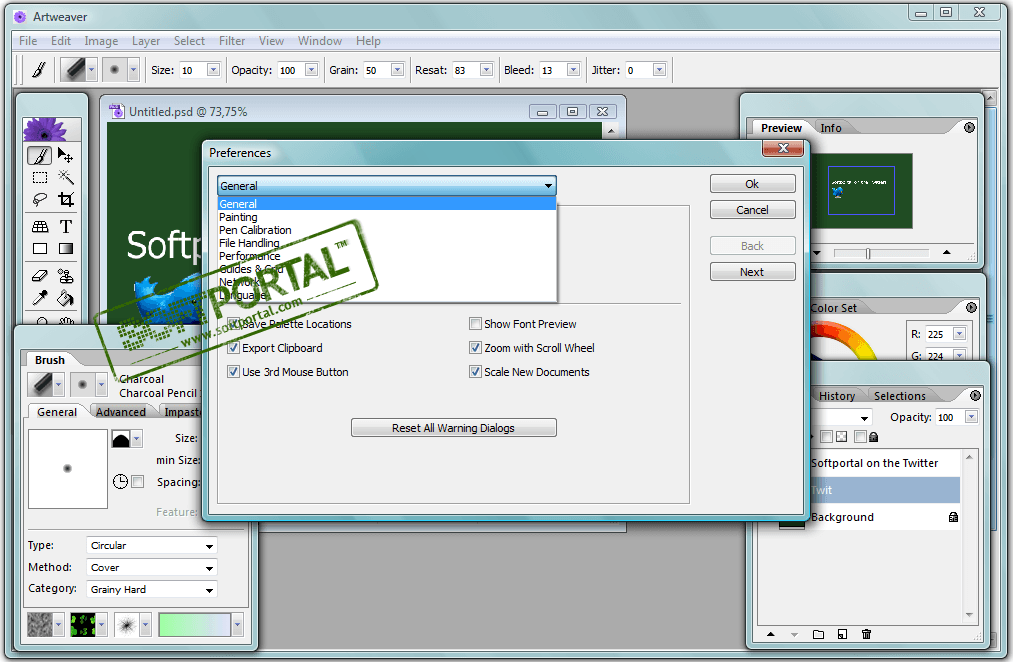The width and height of the screenshot is (1013, 662).
Task: Click the Ok button
Action: click(x=753, y=184)
